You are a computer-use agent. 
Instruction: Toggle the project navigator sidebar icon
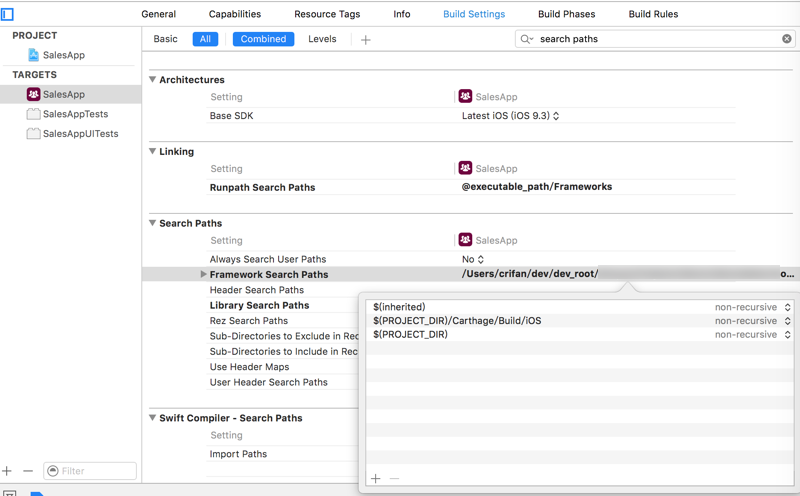point(7,15)
